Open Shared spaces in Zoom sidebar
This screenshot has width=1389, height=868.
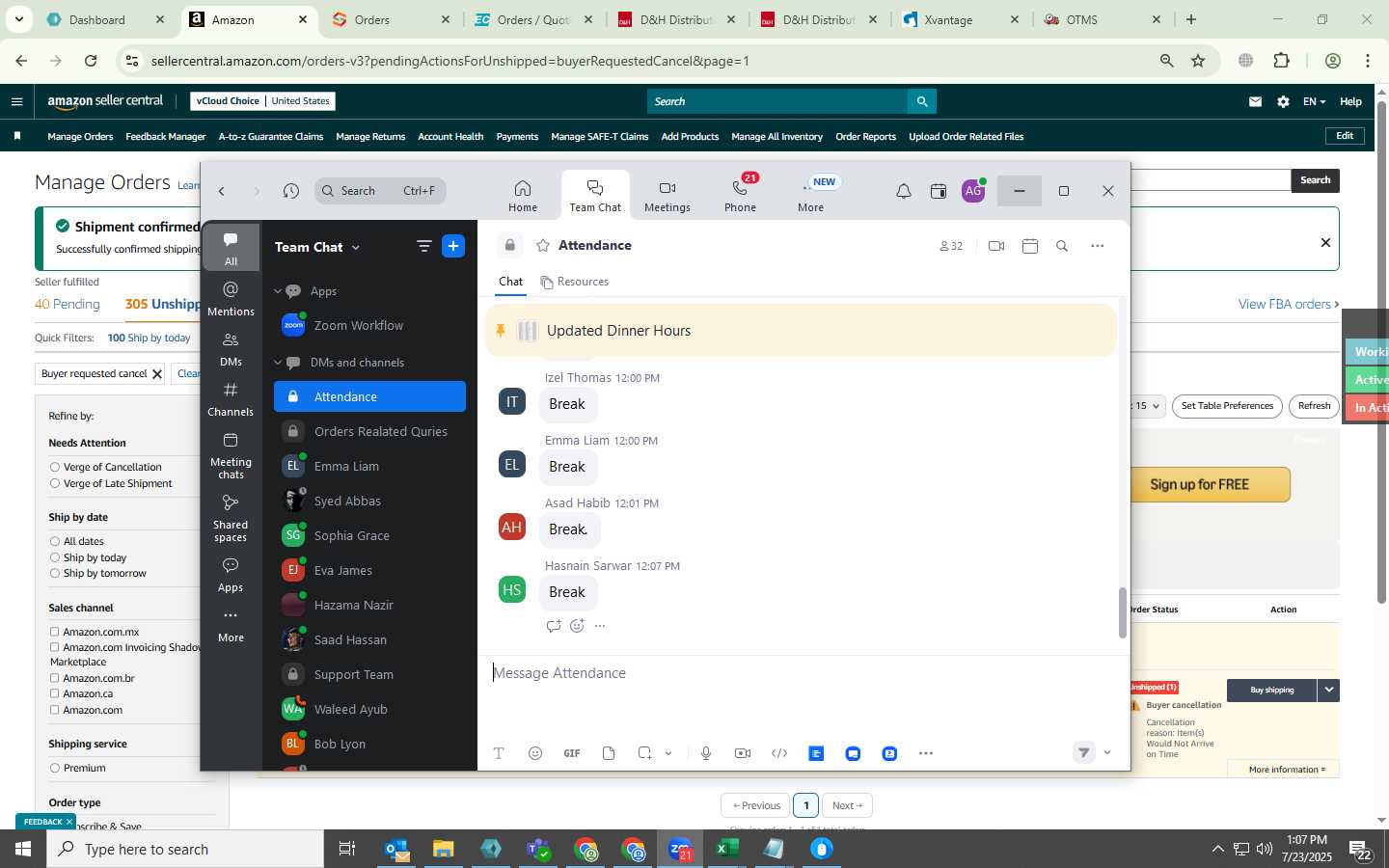coord(231,518)
